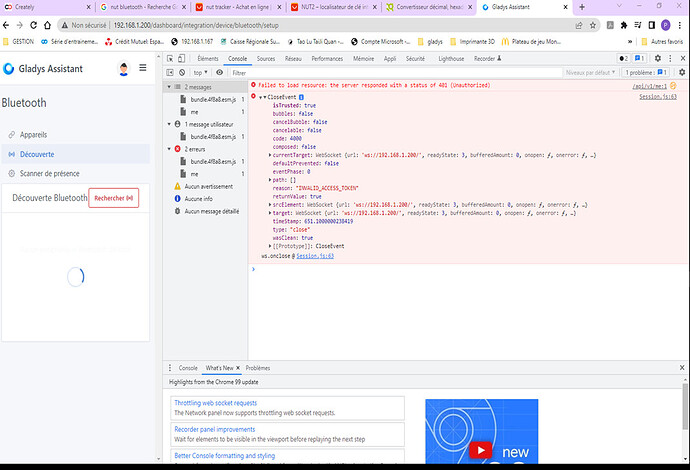Toggle the device toolbar icon
Viewport: 690px width, 470px height.
[x=181, y=59]
